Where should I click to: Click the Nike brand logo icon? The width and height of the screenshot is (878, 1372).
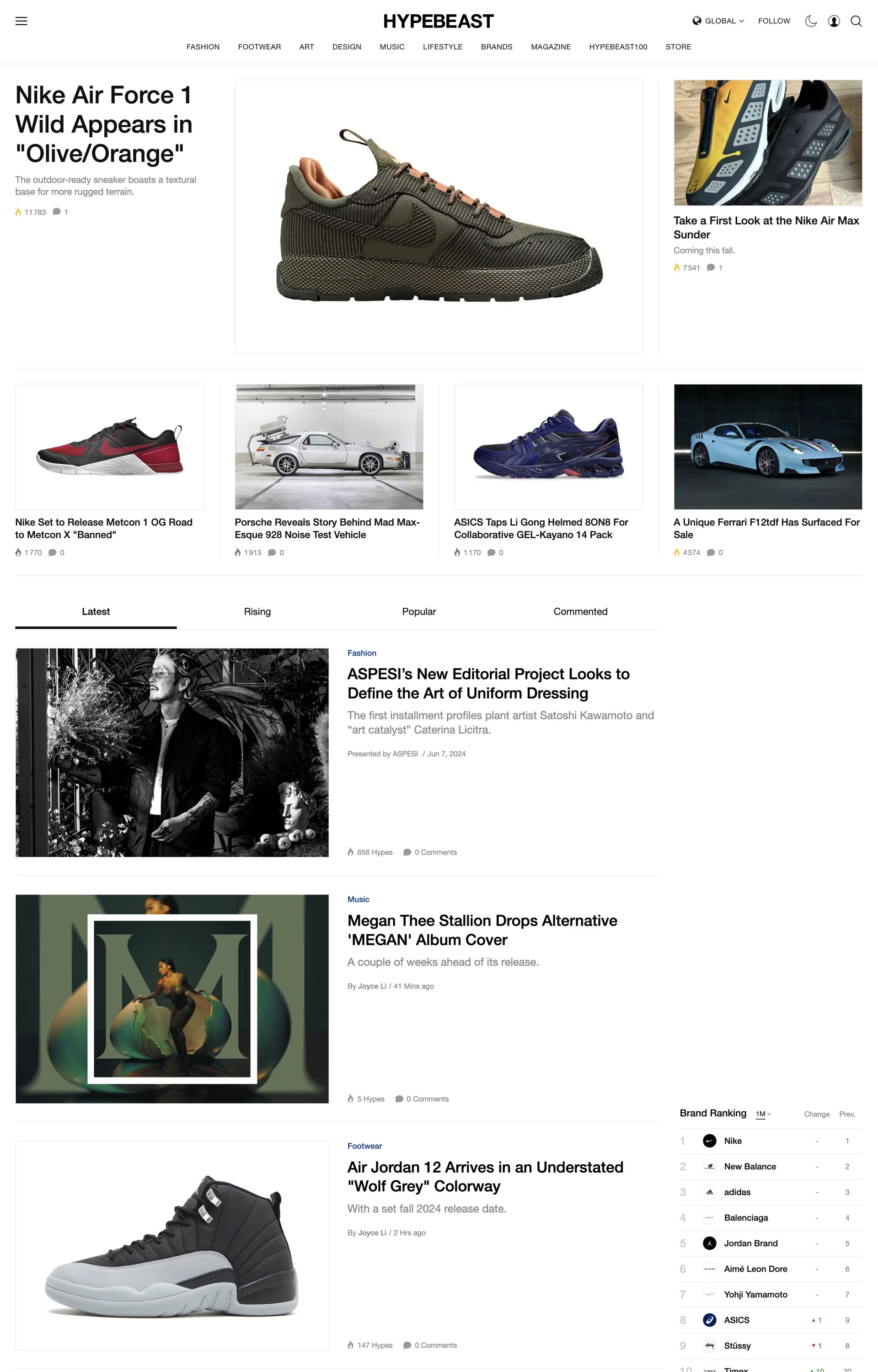coord(709,1141)
